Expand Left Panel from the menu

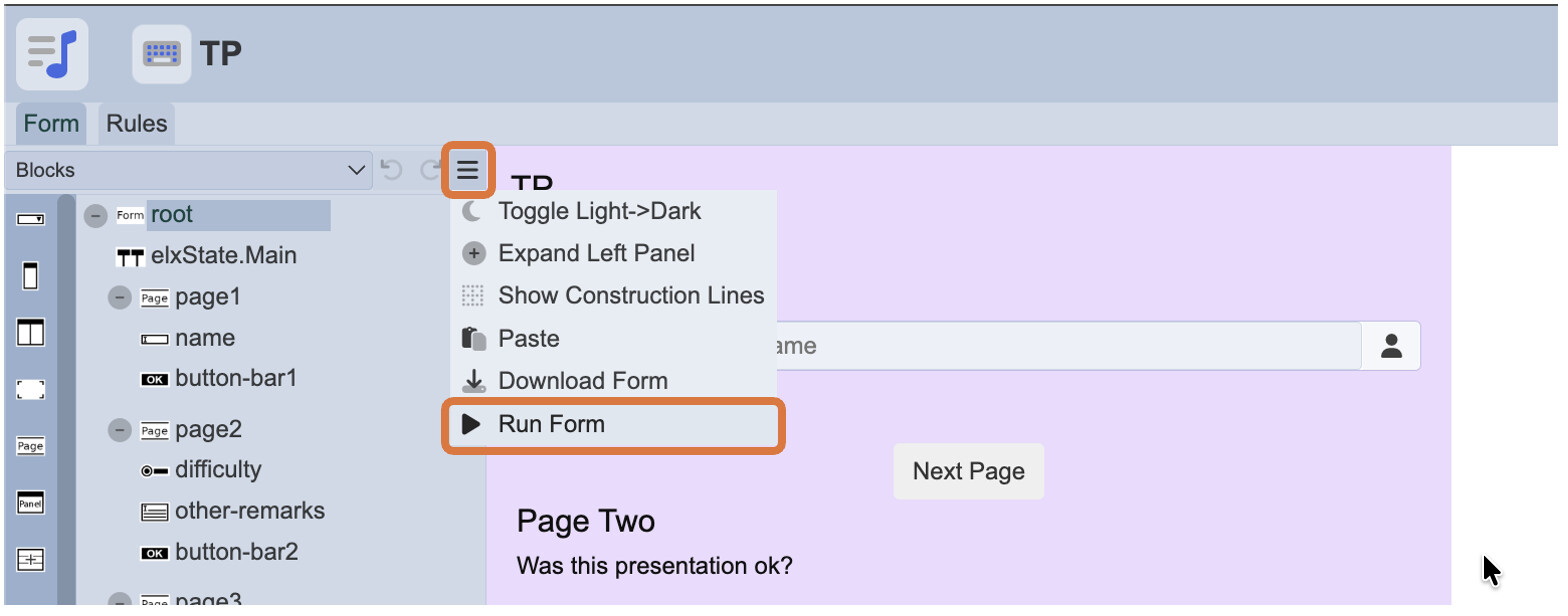click(x=596, y=254)
